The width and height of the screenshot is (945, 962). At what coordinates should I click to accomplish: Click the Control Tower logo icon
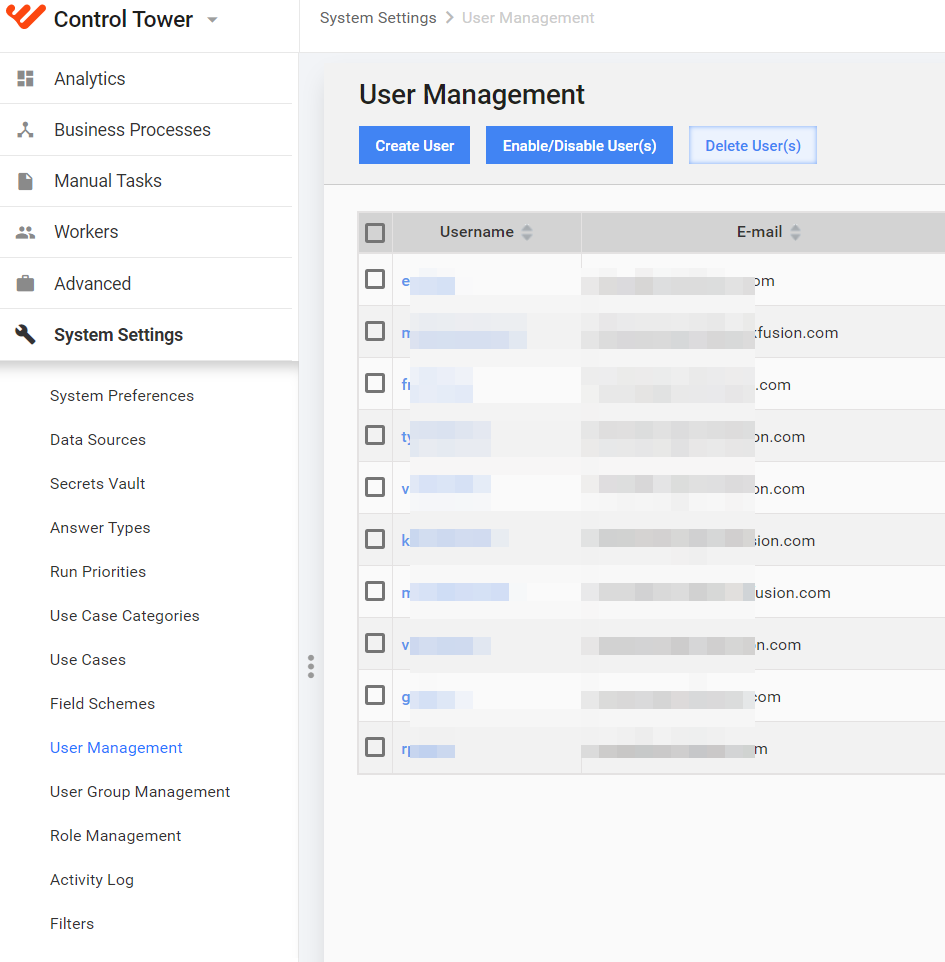[25, 17]
